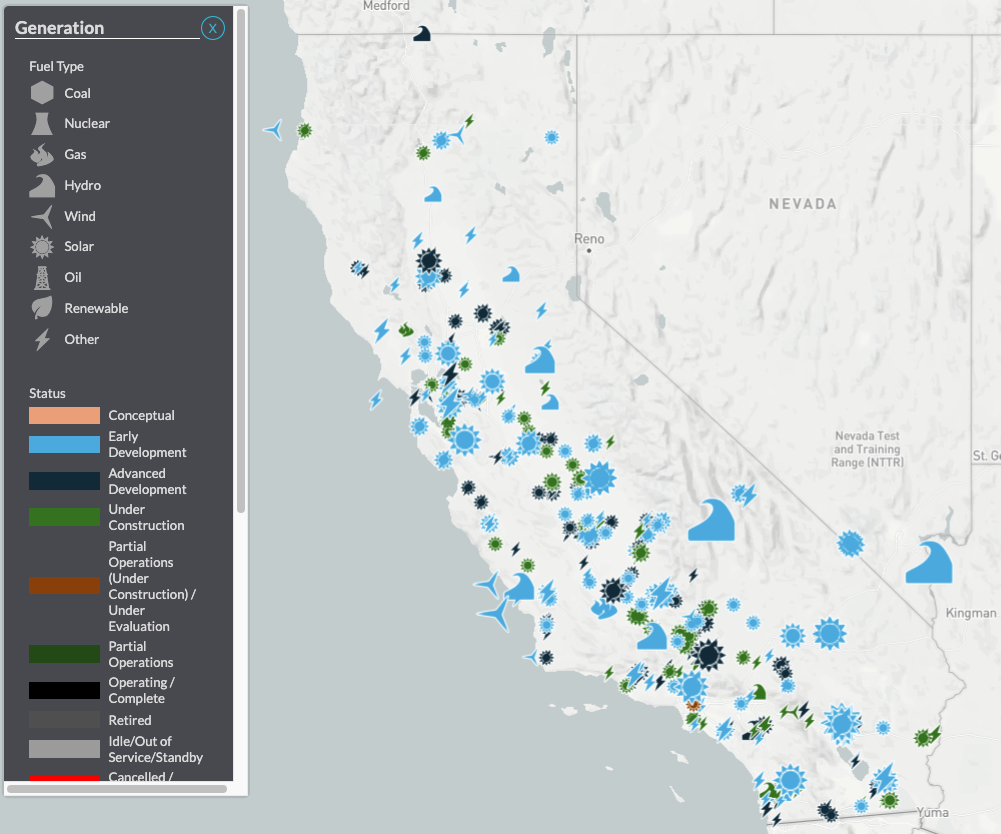The height and width of the screenshot is (834, 1001).
Task: Open the large hydro plant marker near Kingman
Action: point(928,563)
